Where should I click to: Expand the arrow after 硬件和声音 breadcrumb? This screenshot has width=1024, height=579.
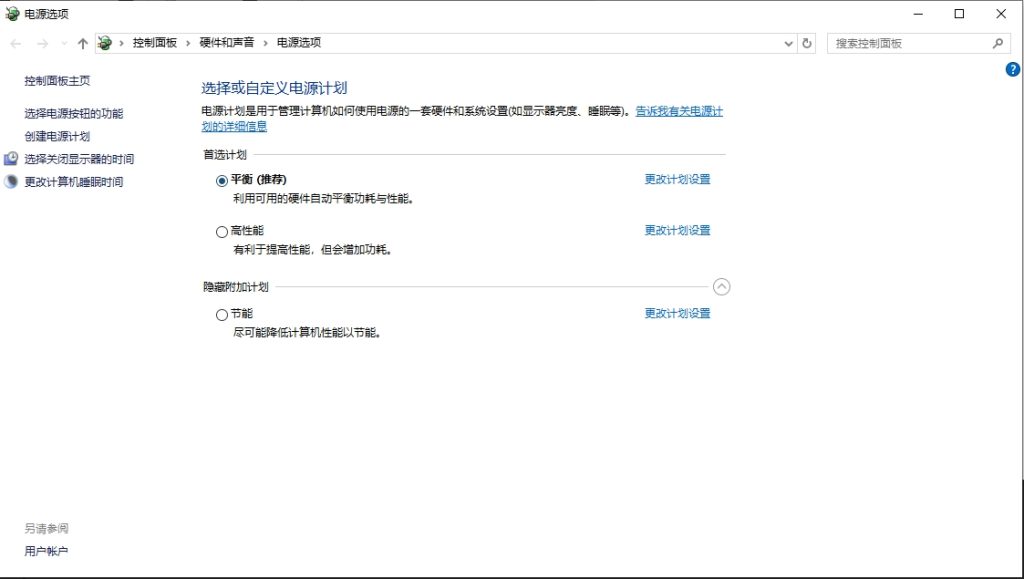(x=266, y=43)
